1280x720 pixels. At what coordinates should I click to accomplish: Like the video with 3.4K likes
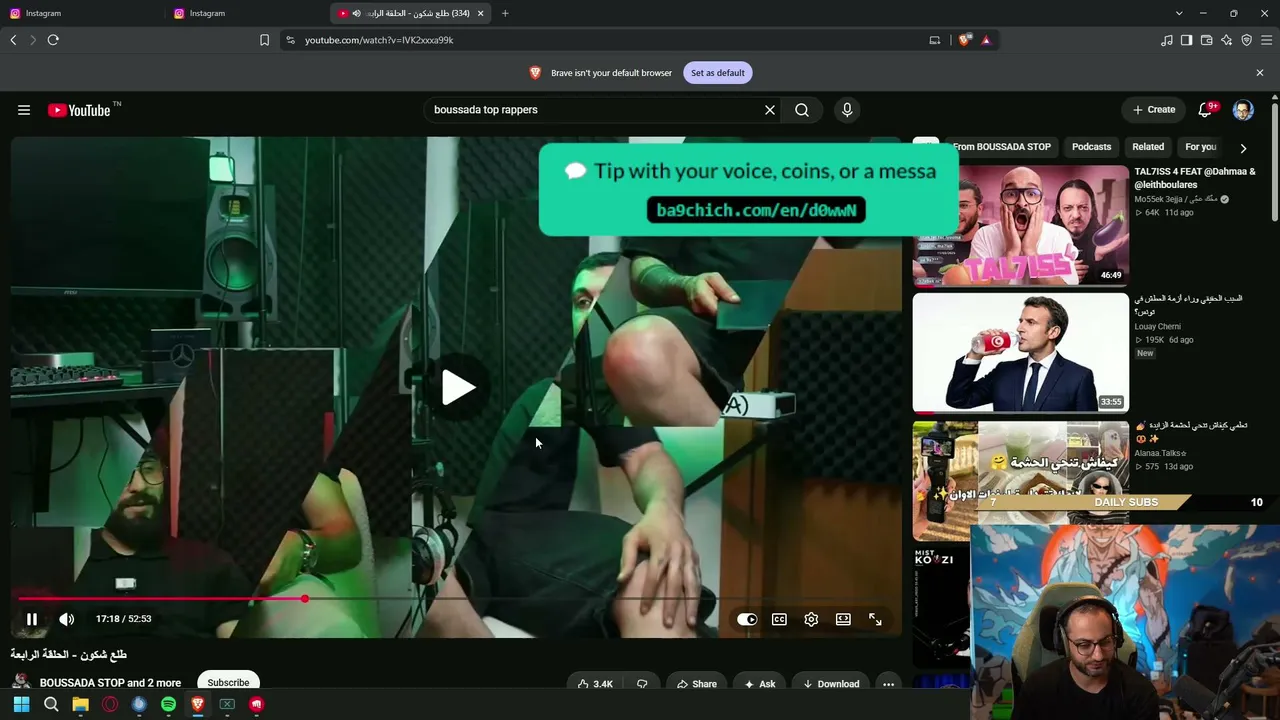595,684
